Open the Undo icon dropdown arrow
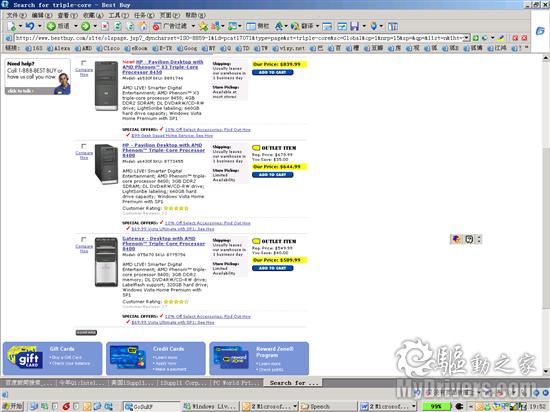 point(39,26)
